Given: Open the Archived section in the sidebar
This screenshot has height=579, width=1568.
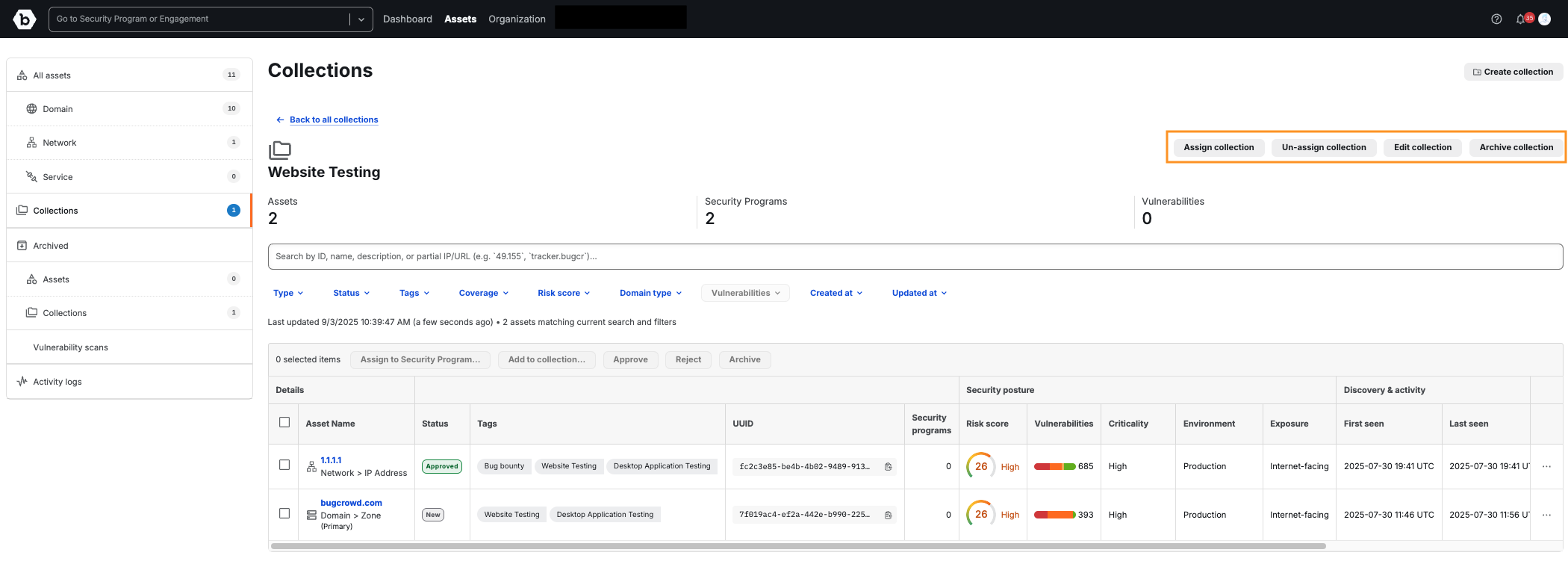Looking at the screenshot, I should 129,246.
